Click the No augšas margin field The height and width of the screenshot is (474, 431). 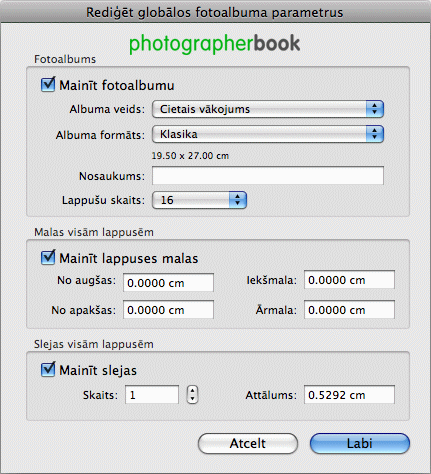coord(168,283)
